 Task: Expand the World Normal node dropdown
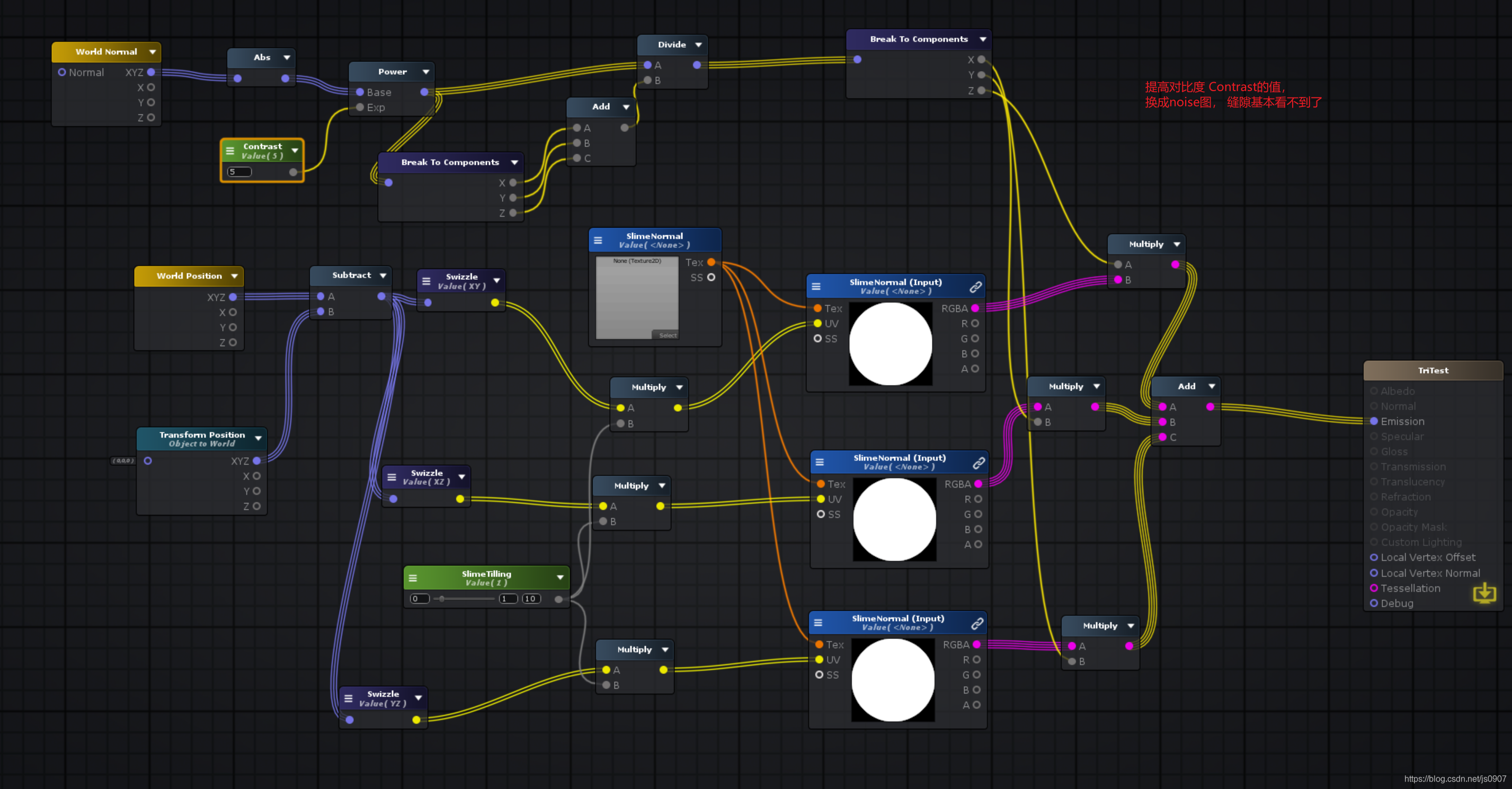(153, 51)
